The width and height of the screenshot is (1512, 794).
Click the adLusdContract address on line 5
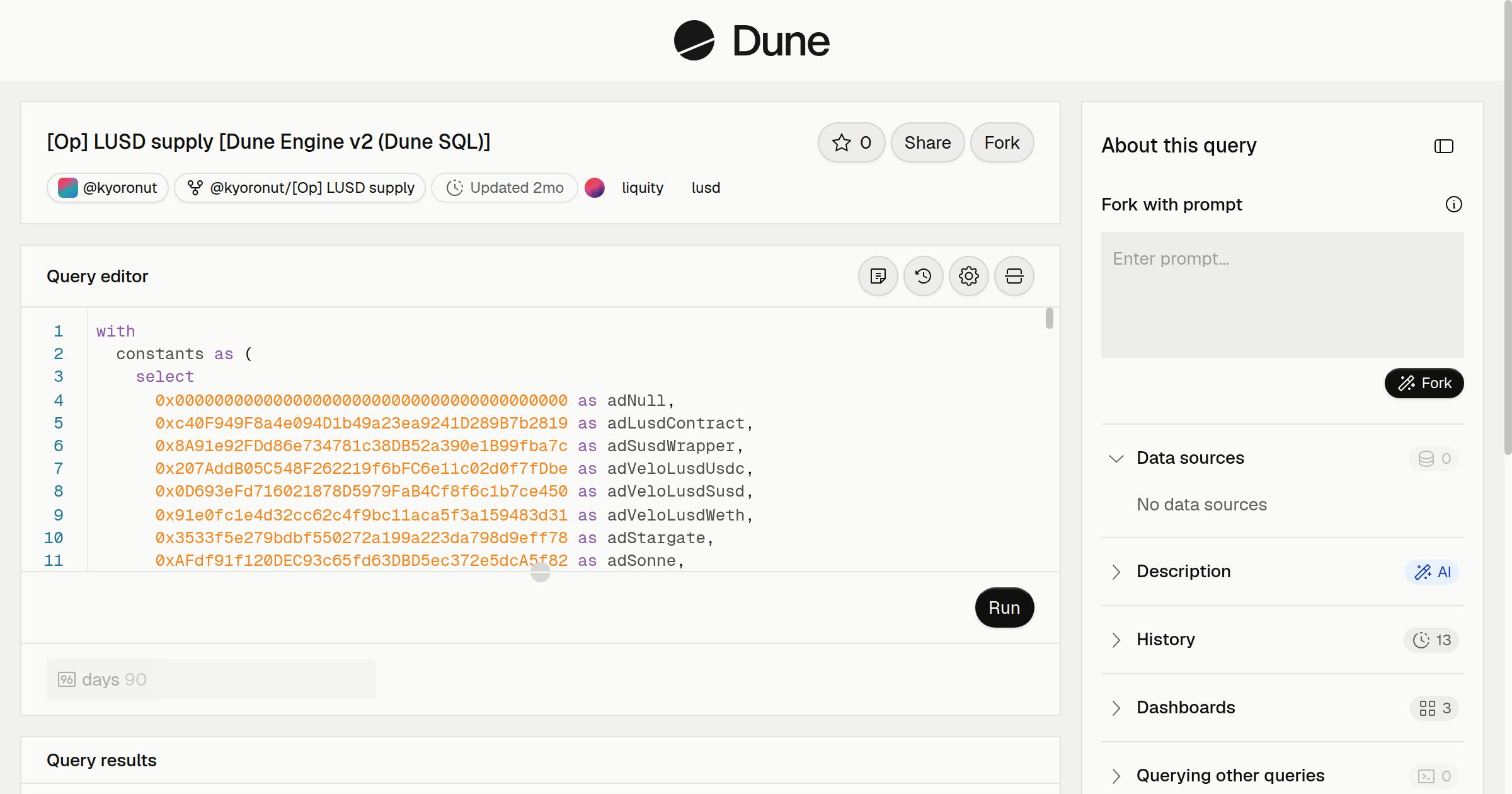pos(361,423)
